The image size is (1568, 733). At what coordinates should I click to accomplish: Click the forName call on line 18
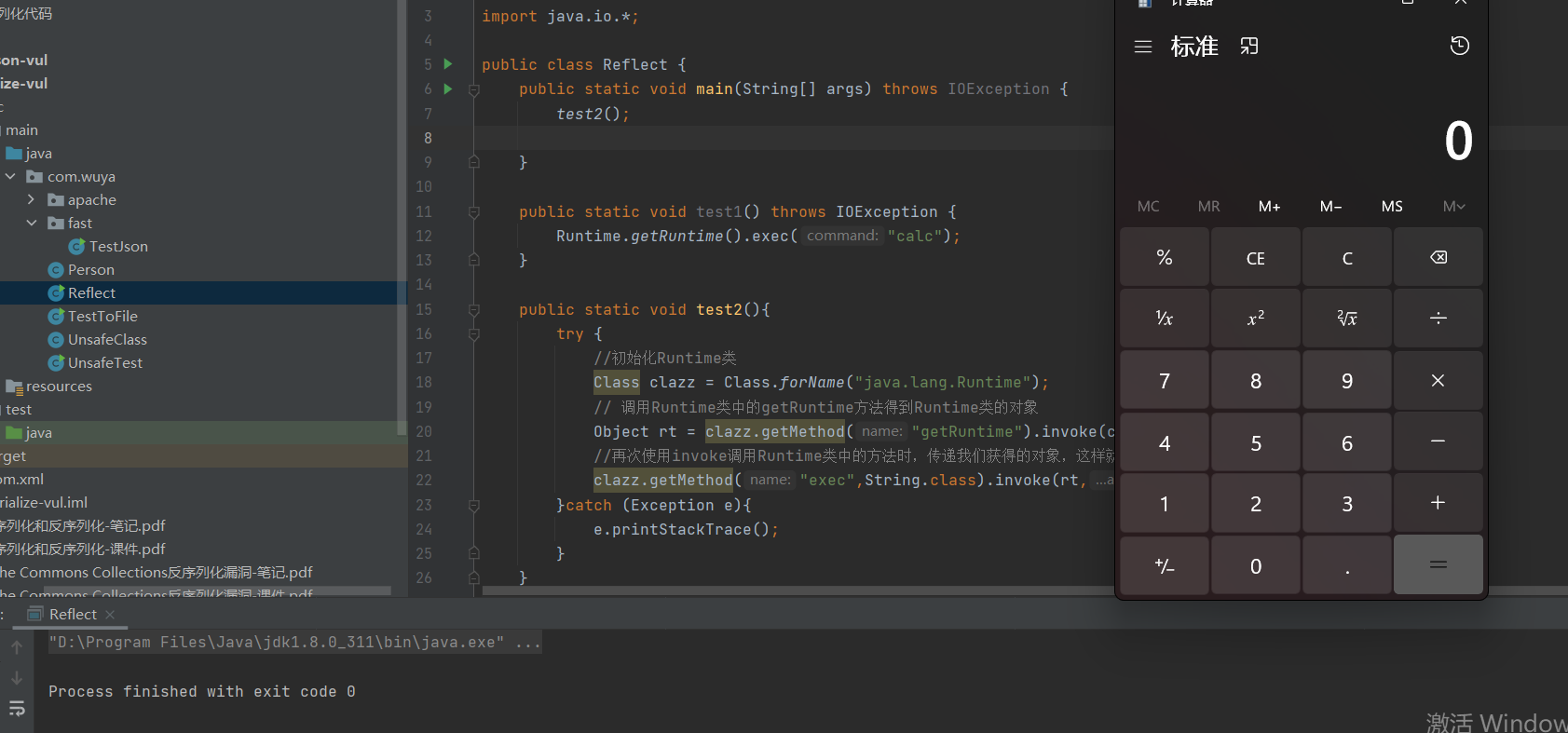tap(811, 383)
